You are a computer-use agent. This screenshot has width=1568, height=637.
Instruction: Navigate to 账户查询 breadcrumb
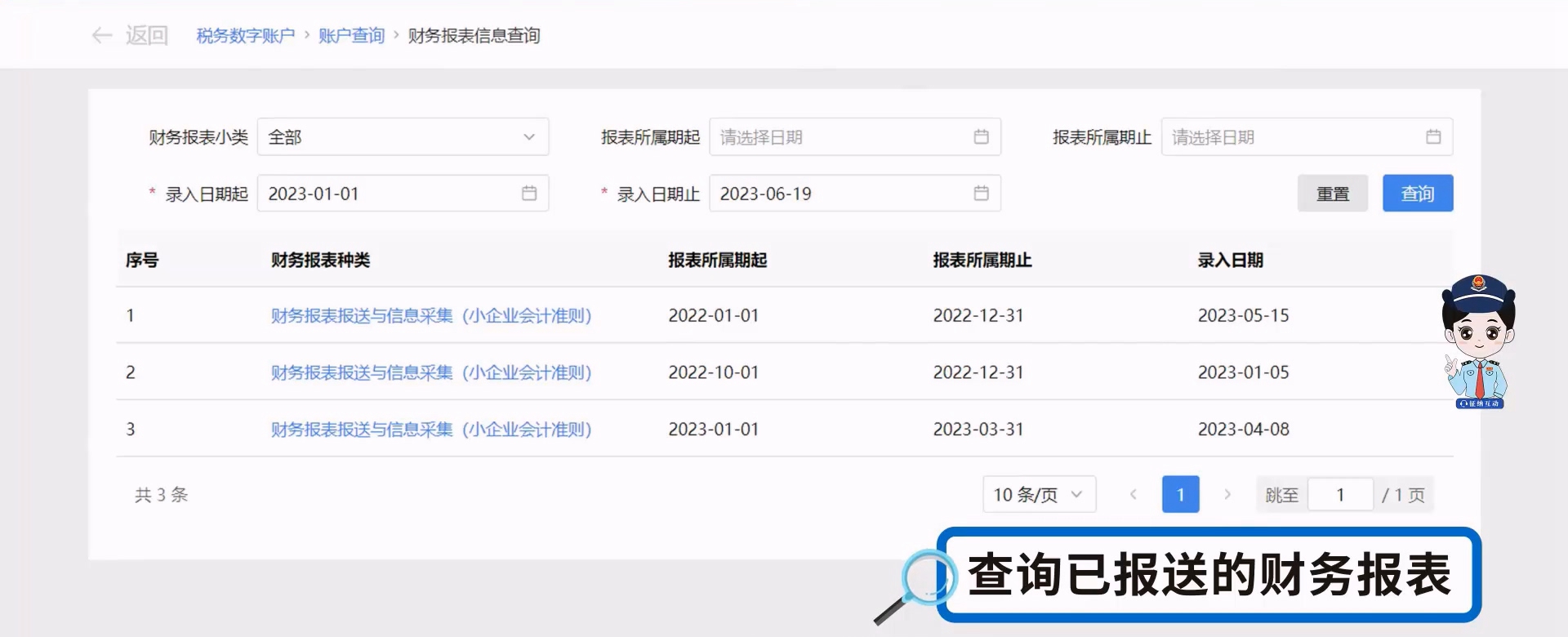point(351,36)
